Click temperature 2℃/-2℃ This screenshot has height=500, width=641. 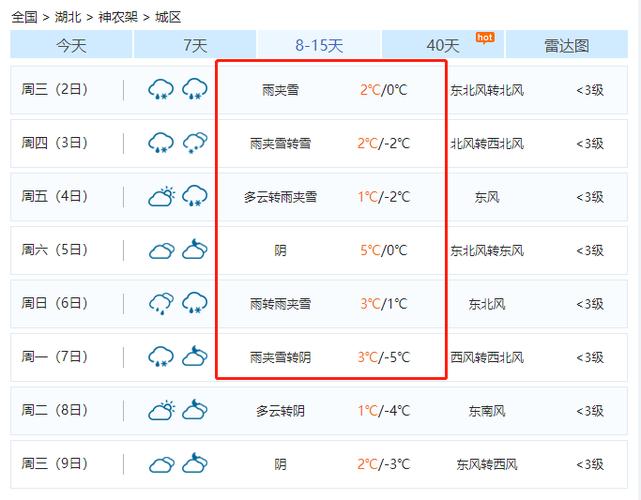point(383,143)
